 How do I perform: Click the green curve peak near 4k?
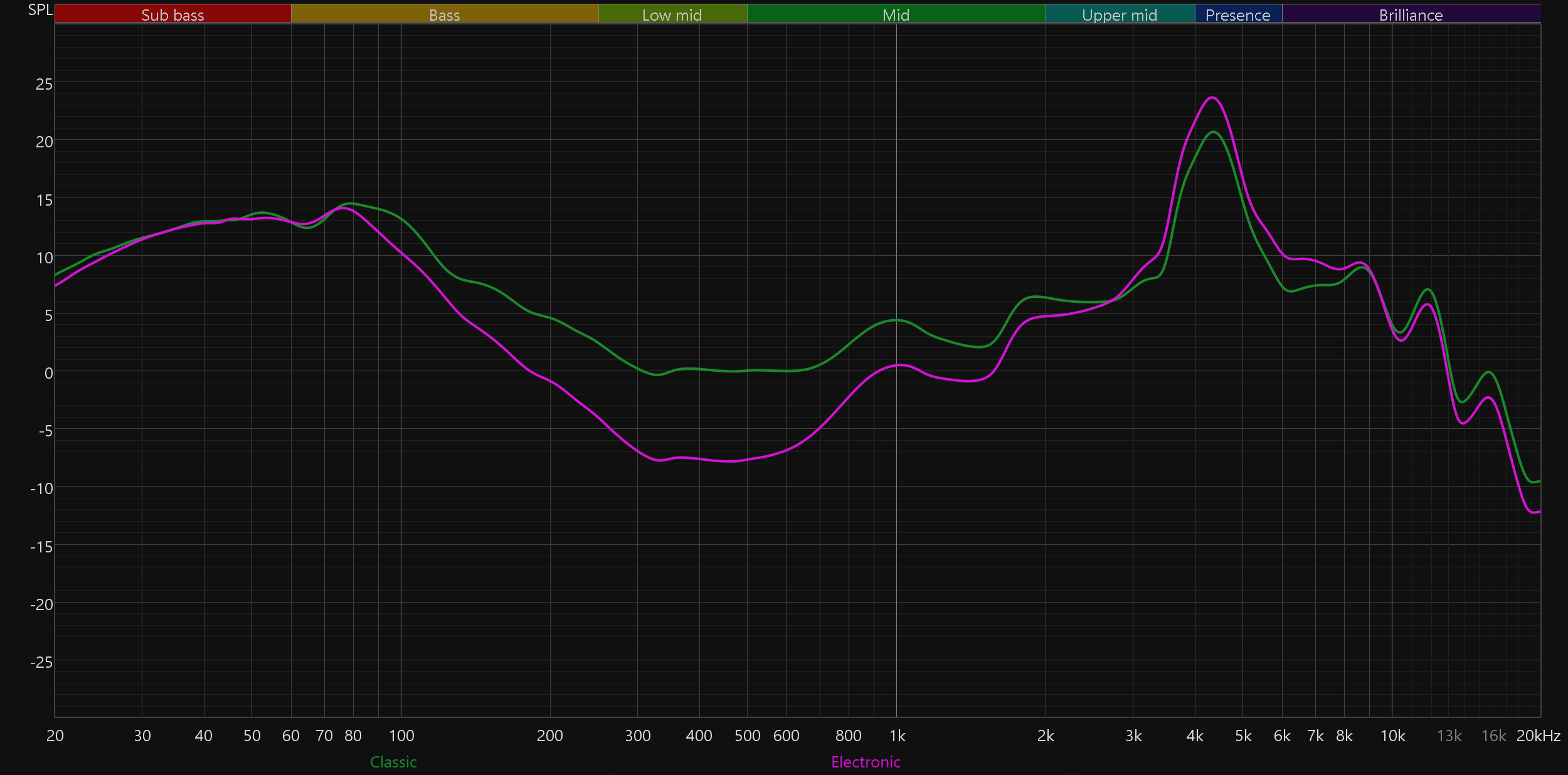pyautogui.click(x=1214, y=132)
